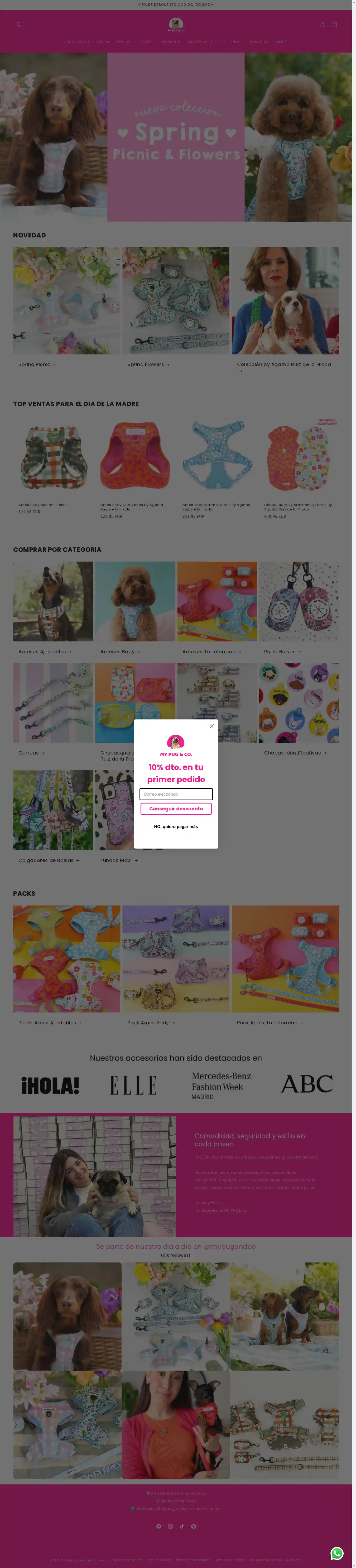Decline with 'NO, quiero pagar más'
The width and height of the screenshot is (356, 1568).
pyautogui.click(x=176, y=827)
